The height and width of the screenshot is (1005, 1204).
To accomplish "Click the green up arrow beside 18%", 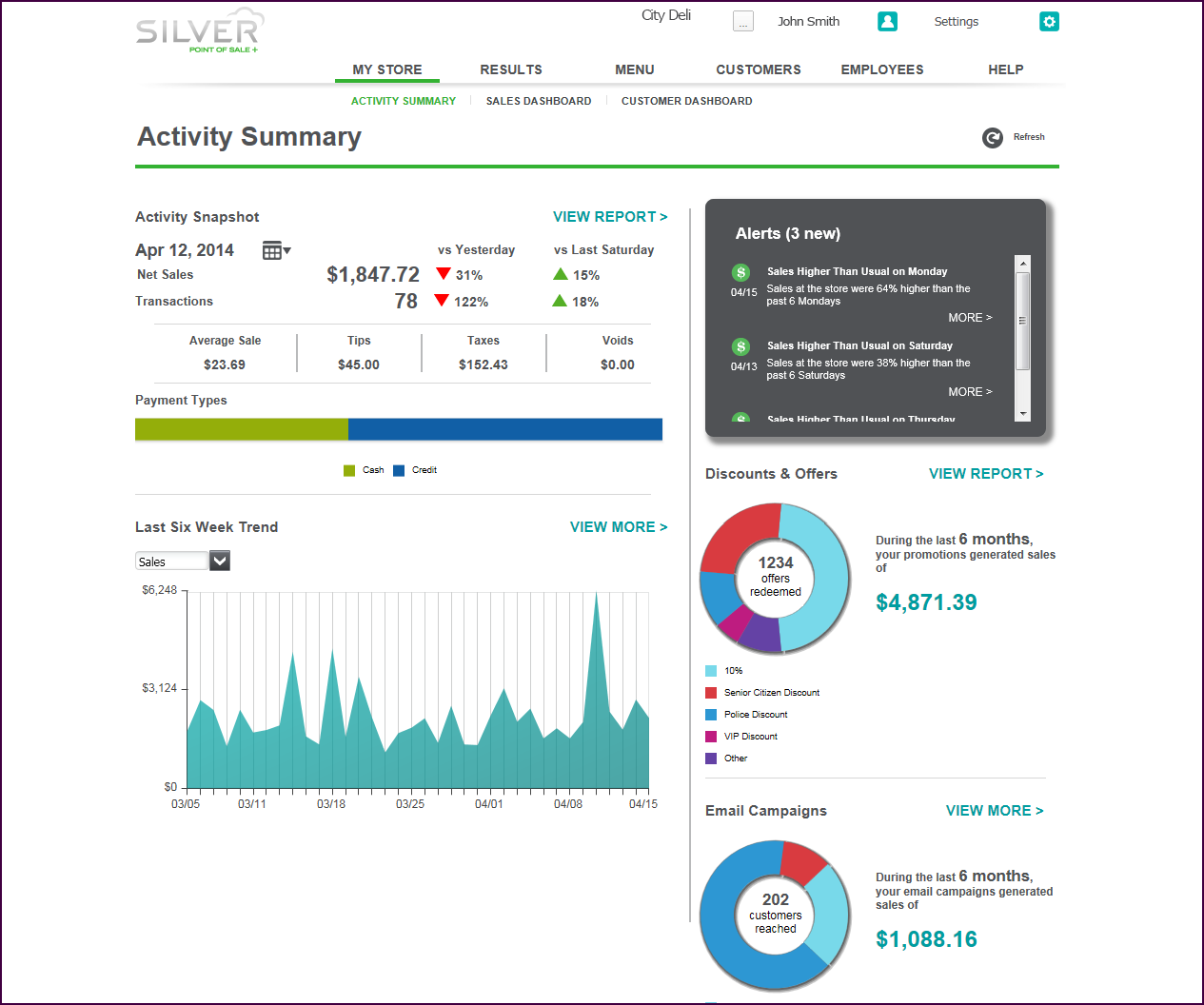I will 560,301.
